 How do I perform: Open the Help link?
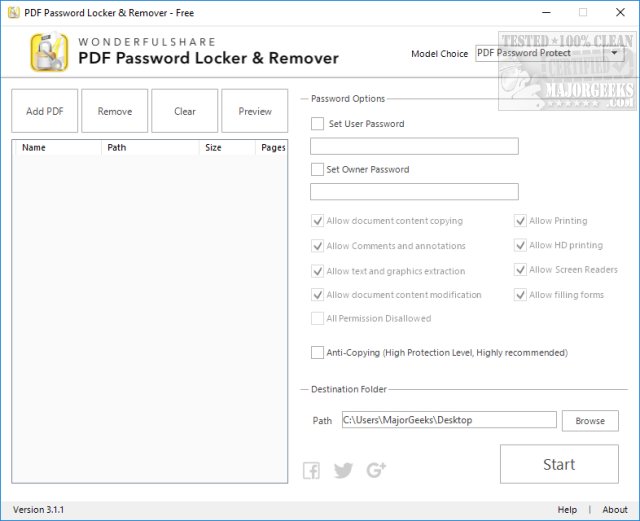click(x=567, y=510)
